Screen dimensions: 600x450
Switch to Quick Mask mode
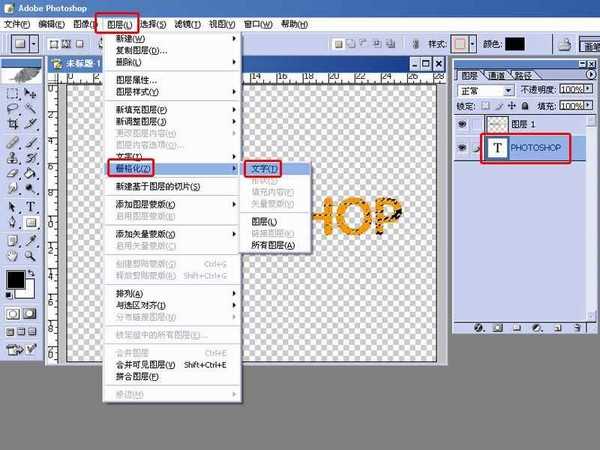point(29,314)
